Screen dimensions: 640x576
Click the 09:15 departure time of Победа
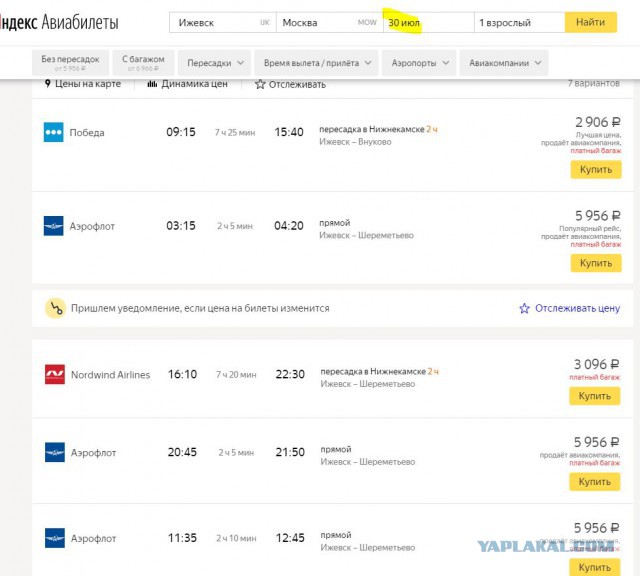coord(181,132)
